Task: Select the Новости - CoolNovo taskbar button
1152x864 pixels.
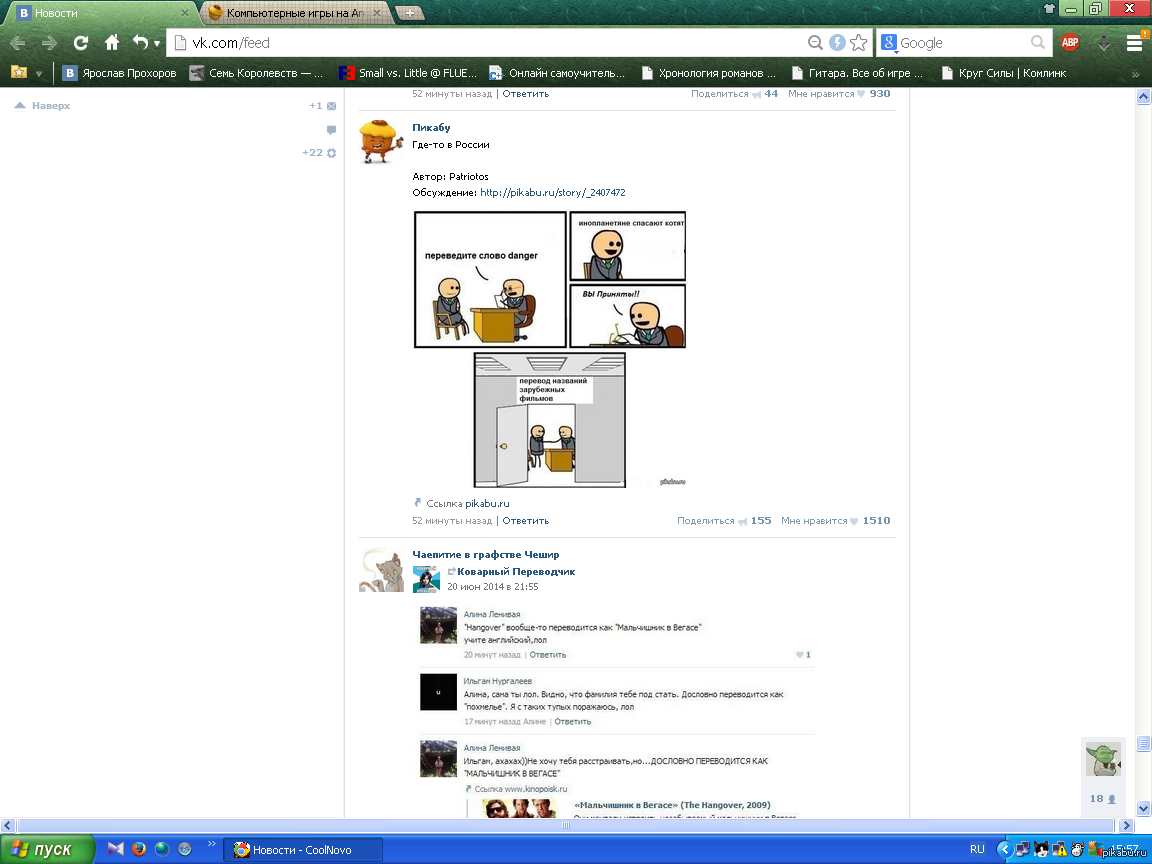Action: (x=303, y=850)
